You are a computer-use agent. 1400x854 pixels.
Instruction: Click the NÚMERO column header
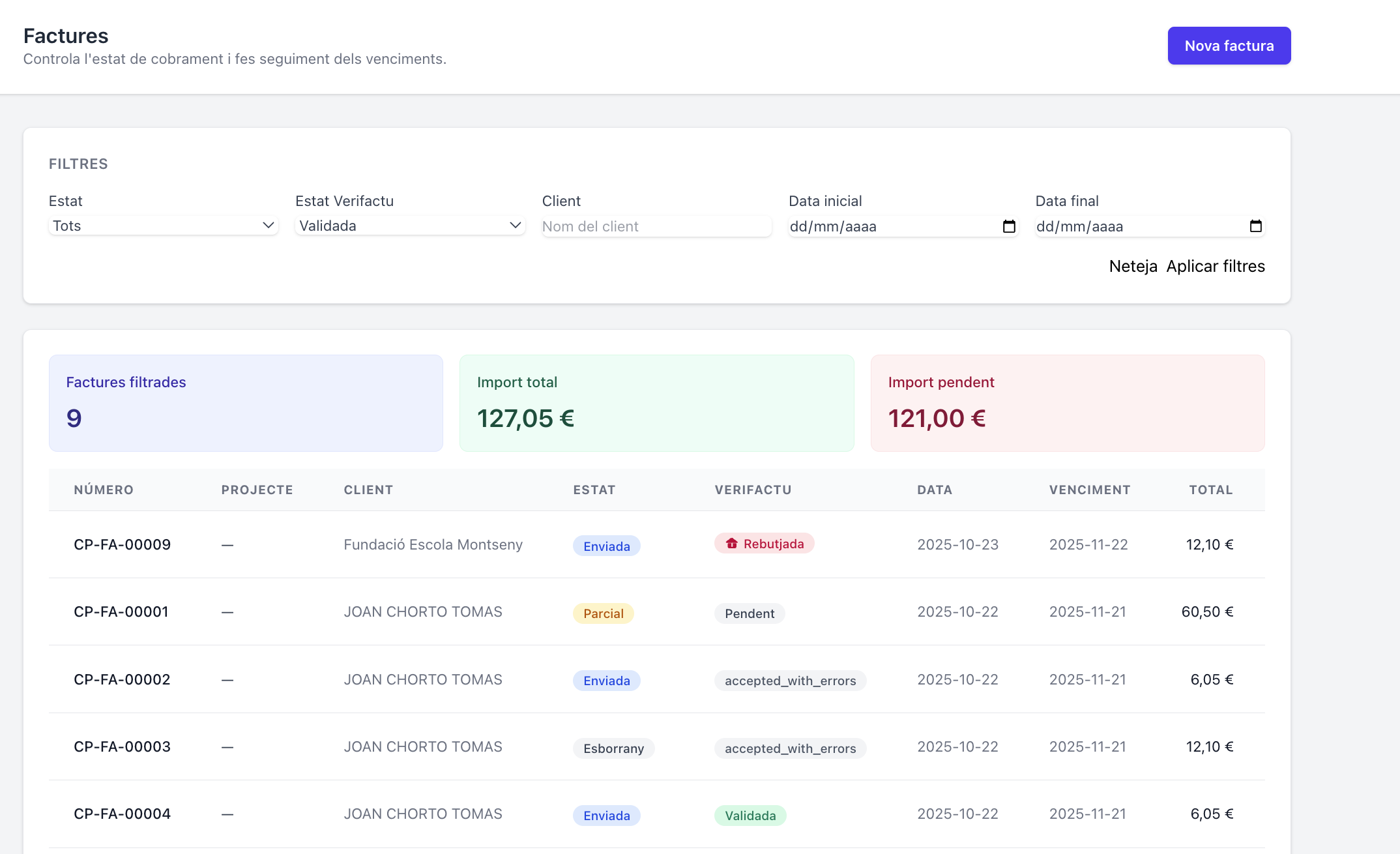tap(104, 490)
